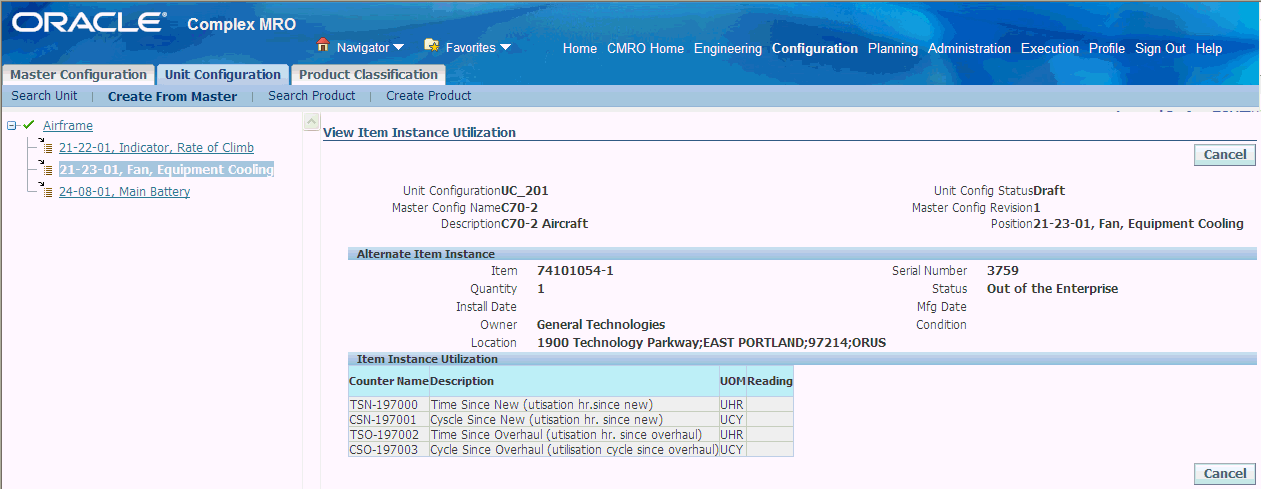Switch to the Product Classification tab
1261x489 pixels.
tap(368, 75)
